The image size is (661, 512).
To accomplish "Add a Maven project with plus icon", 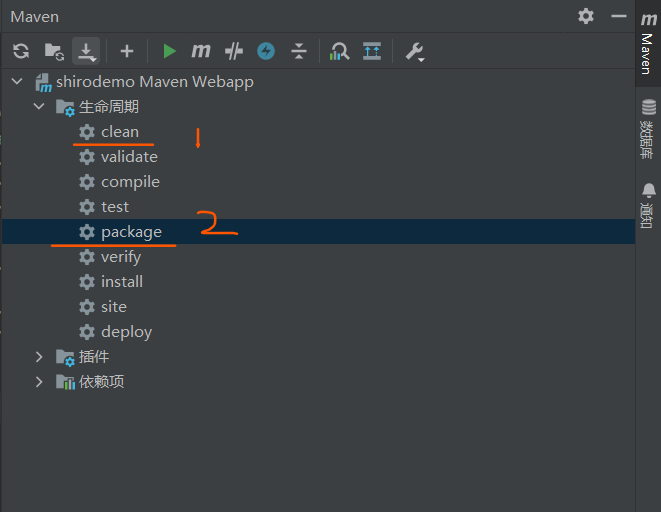I will pos(126,51).
